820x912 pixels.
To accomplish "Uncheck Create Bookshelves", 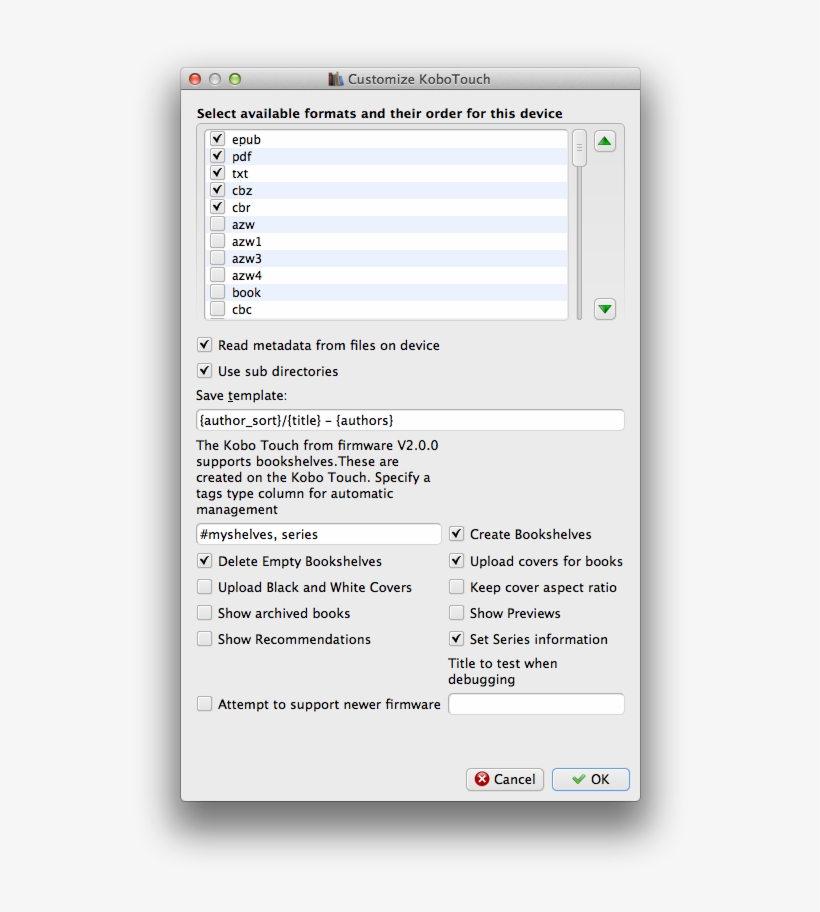I will (x=457, y=534).
